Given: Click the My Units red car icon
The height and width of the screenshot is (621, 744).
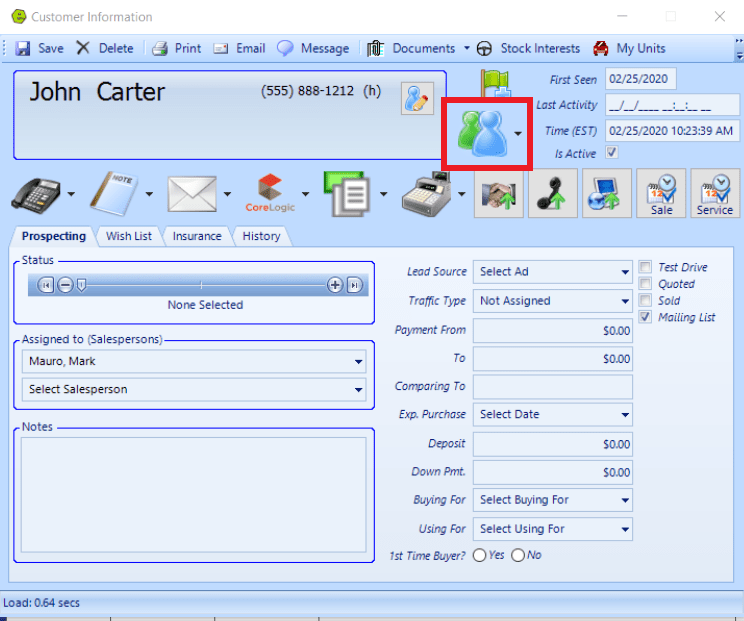Looking at the screenshot, I should tap(601, 48).
